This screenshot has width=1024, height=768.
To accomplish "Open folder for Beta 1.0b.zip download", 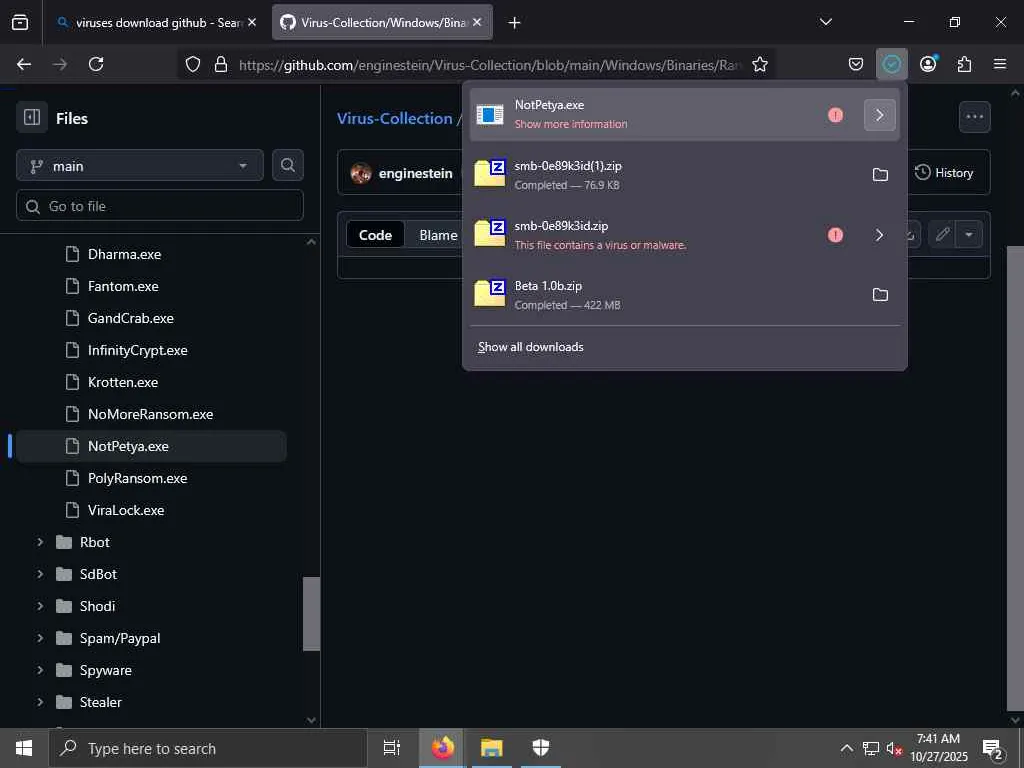I will (880, 295).
